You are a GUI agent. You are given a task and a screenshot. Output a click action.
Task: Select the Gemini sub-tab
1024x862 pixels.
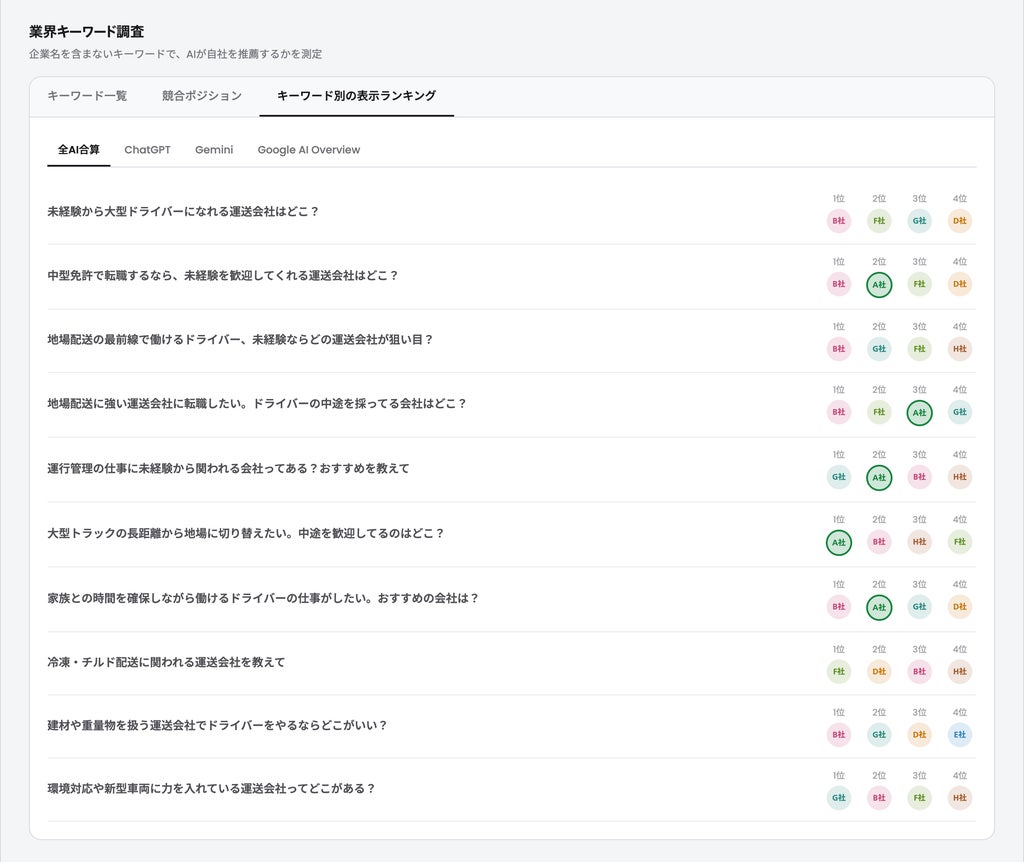tap(214, 150)
